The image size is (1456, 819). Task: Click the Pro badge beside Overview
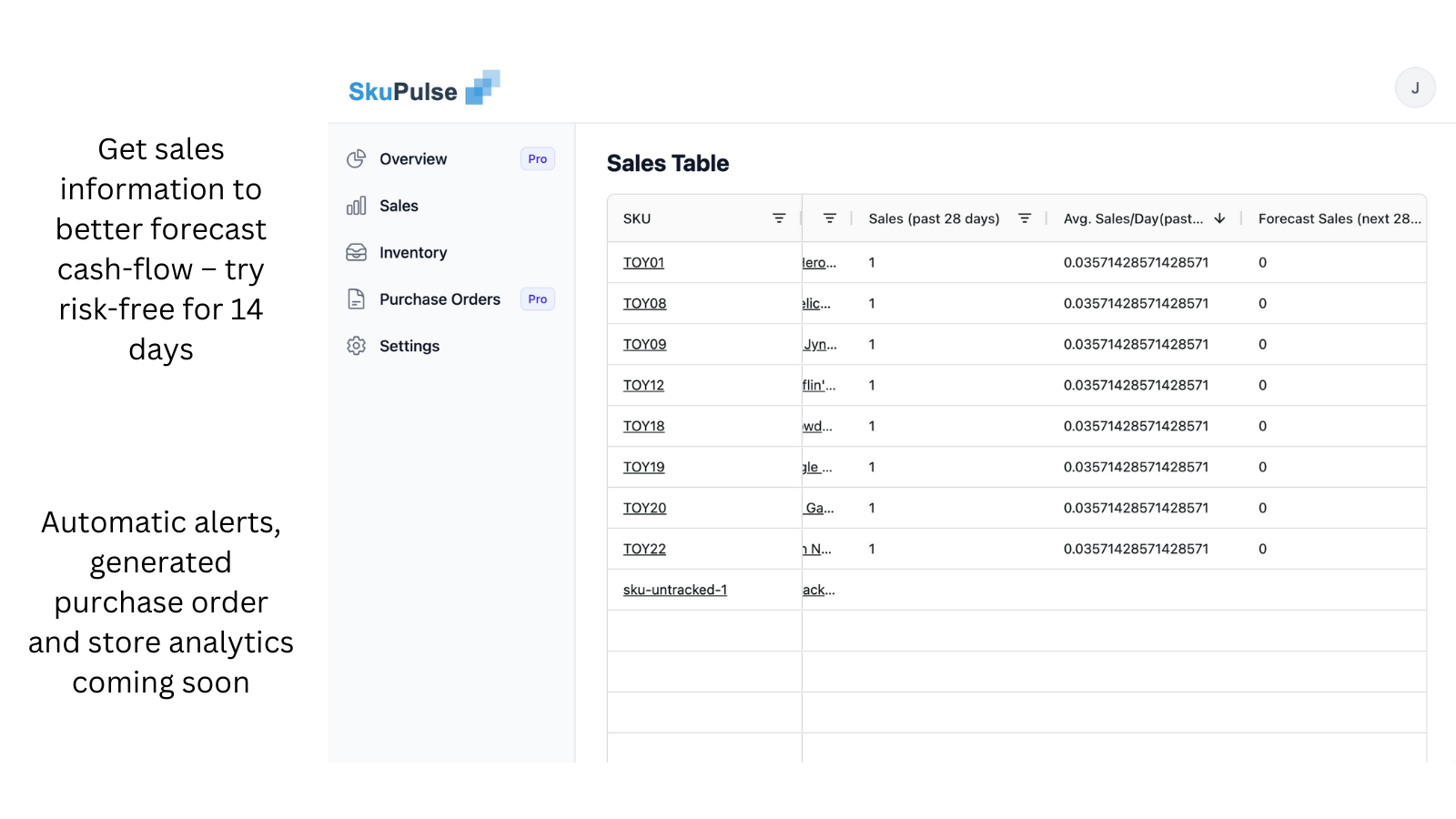(537, 158)
